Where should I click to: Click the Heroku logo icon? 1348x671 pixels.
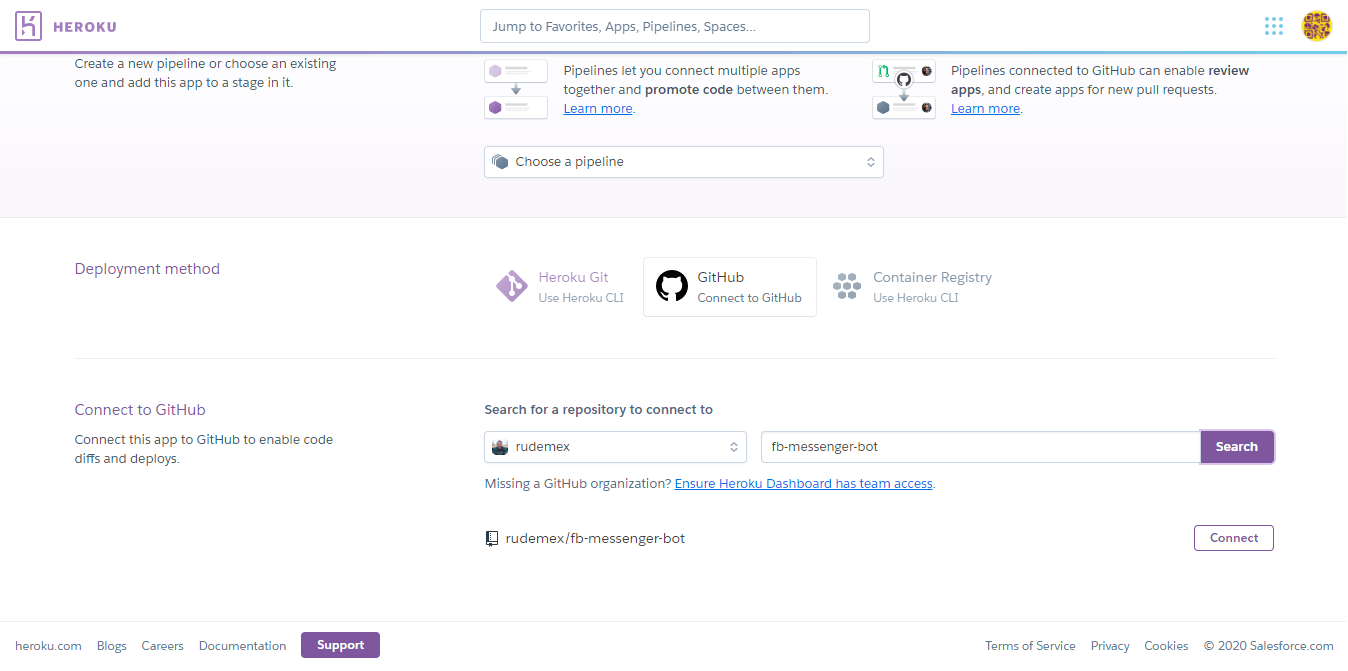click(29, 26)
